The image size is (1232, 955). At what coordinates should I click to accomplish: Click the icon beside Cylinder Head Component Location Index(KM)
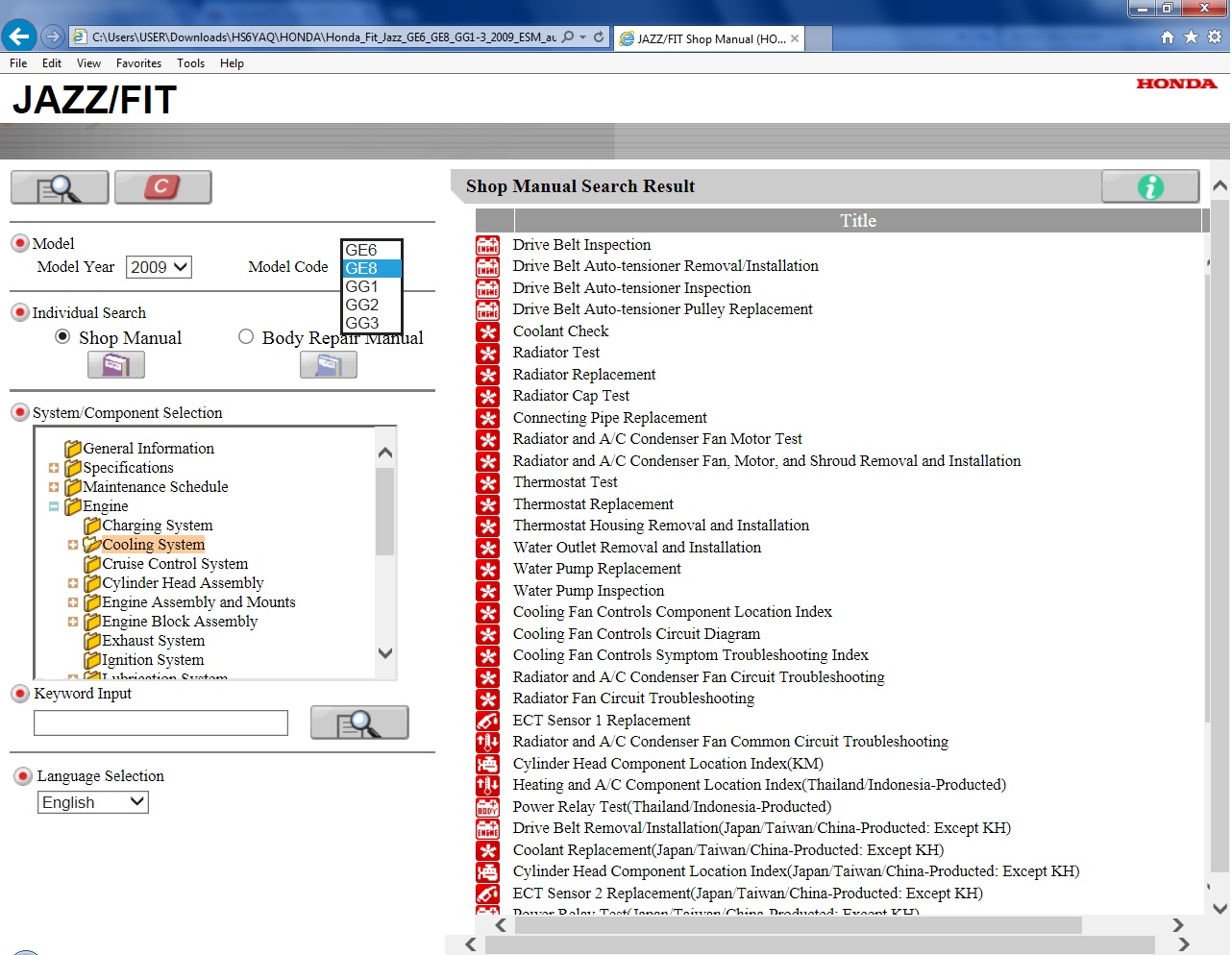pyautogui.click(x=488, y=764)
